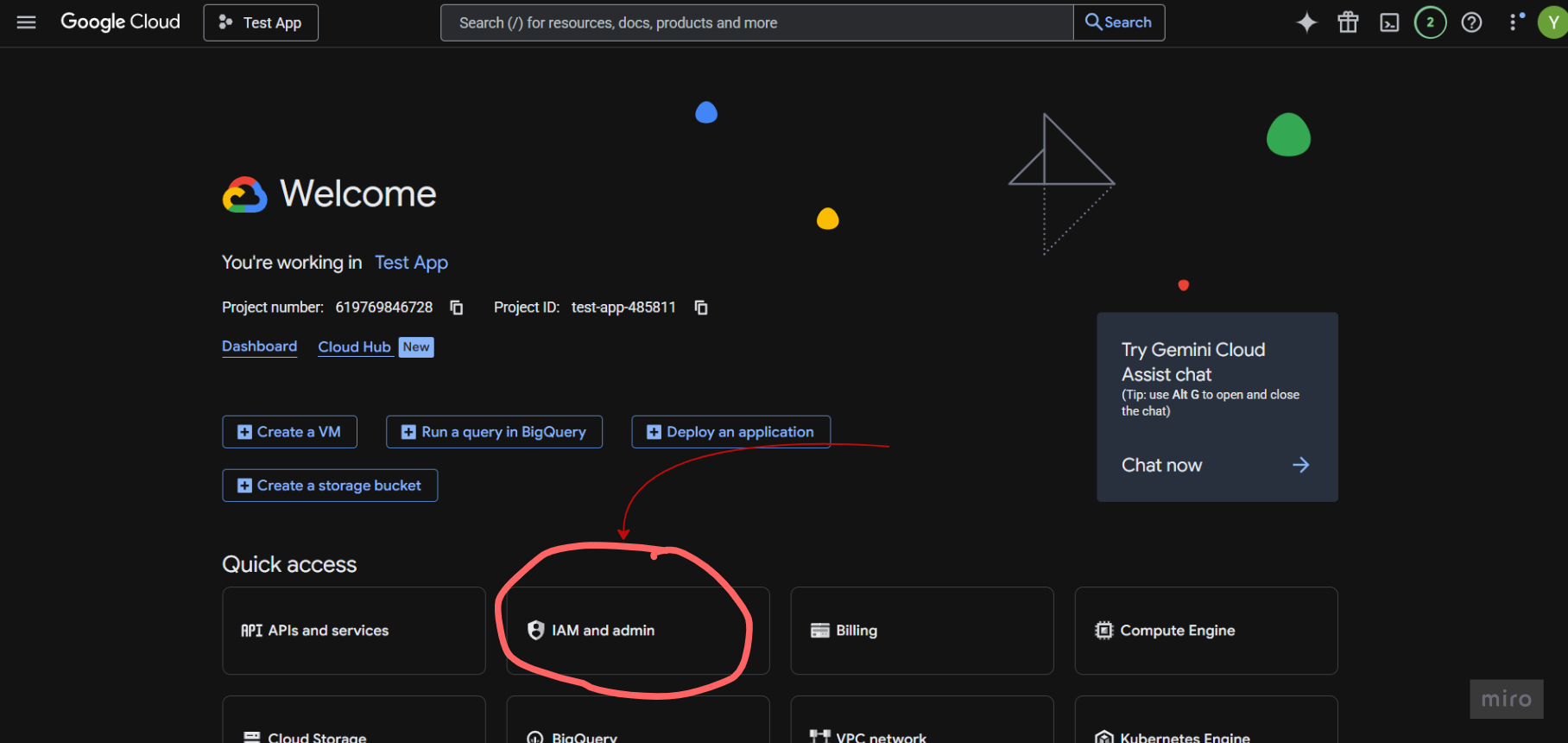Open the Dashboard link
1568x743 pixels.
(259, 346)
